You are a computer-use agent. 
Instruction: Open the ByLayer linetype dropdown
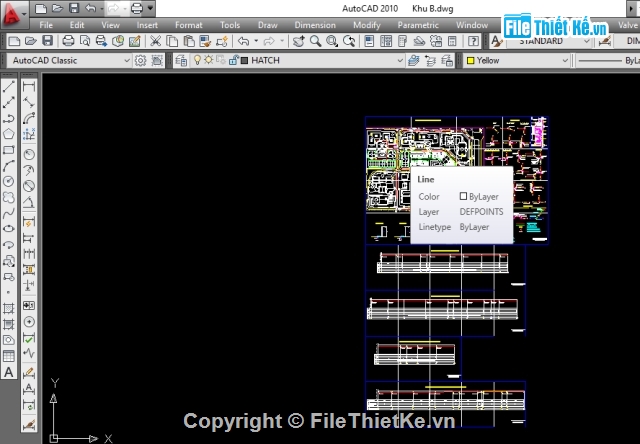click(608, 60)
